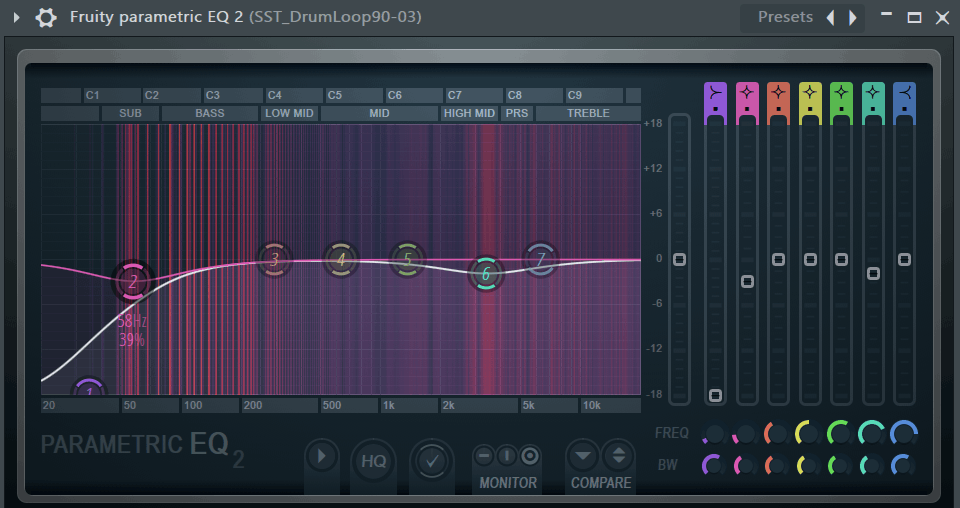Viewport: 960px width, 508px height.
Task: Click the blue band 7 filter type icon
Action: click(x=904, y=94)
